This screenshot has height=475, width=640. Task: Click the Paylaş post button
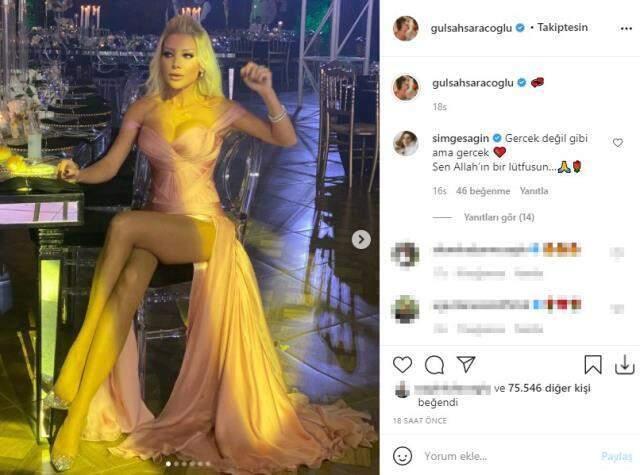tap(616, 456)
